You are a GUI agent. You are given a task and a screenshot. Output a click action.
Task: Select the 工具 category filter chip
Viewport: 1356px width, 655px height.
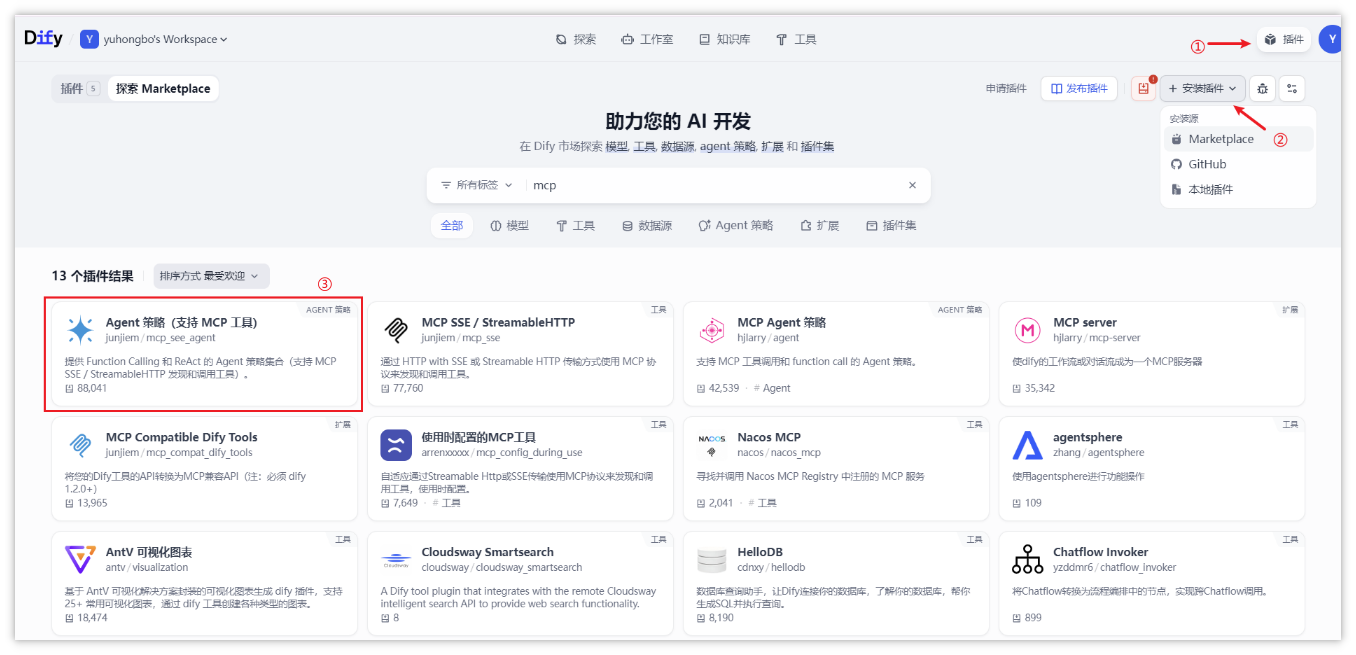[x=576, y=226]
